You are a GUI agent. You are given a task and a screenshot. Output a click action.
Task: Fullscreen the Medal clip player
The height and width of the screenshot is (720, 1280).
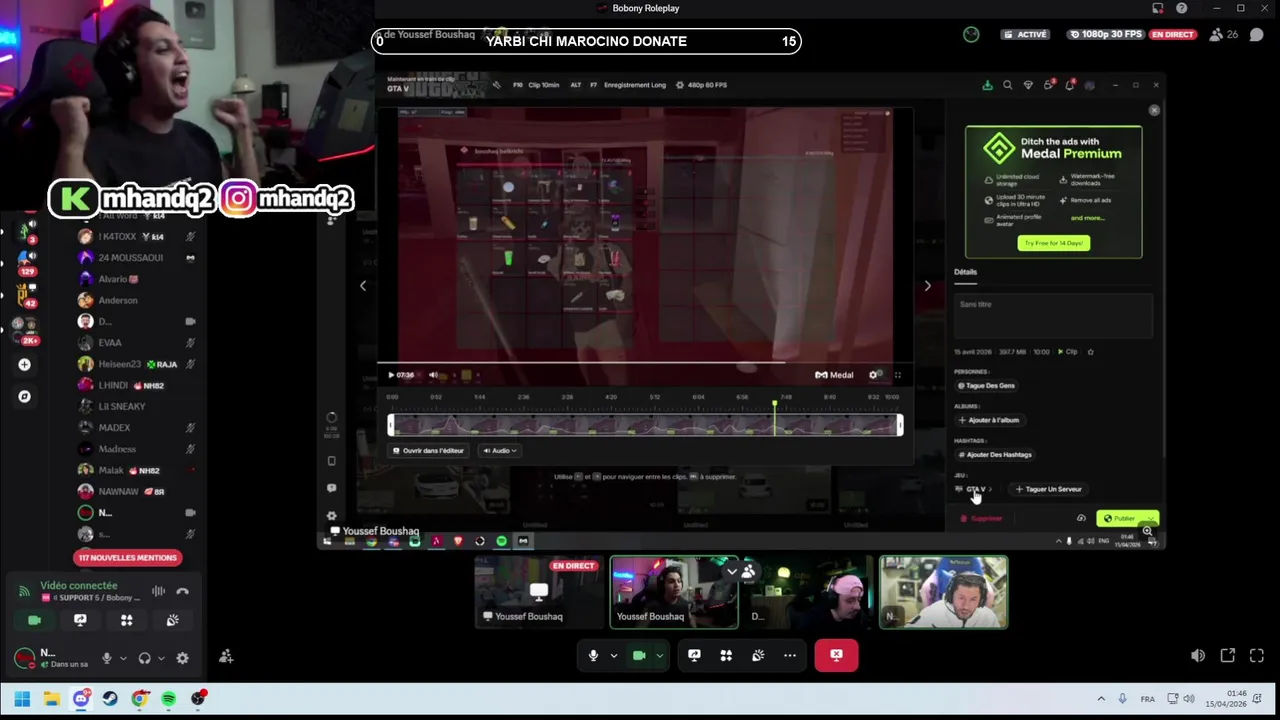coord(897,375)
